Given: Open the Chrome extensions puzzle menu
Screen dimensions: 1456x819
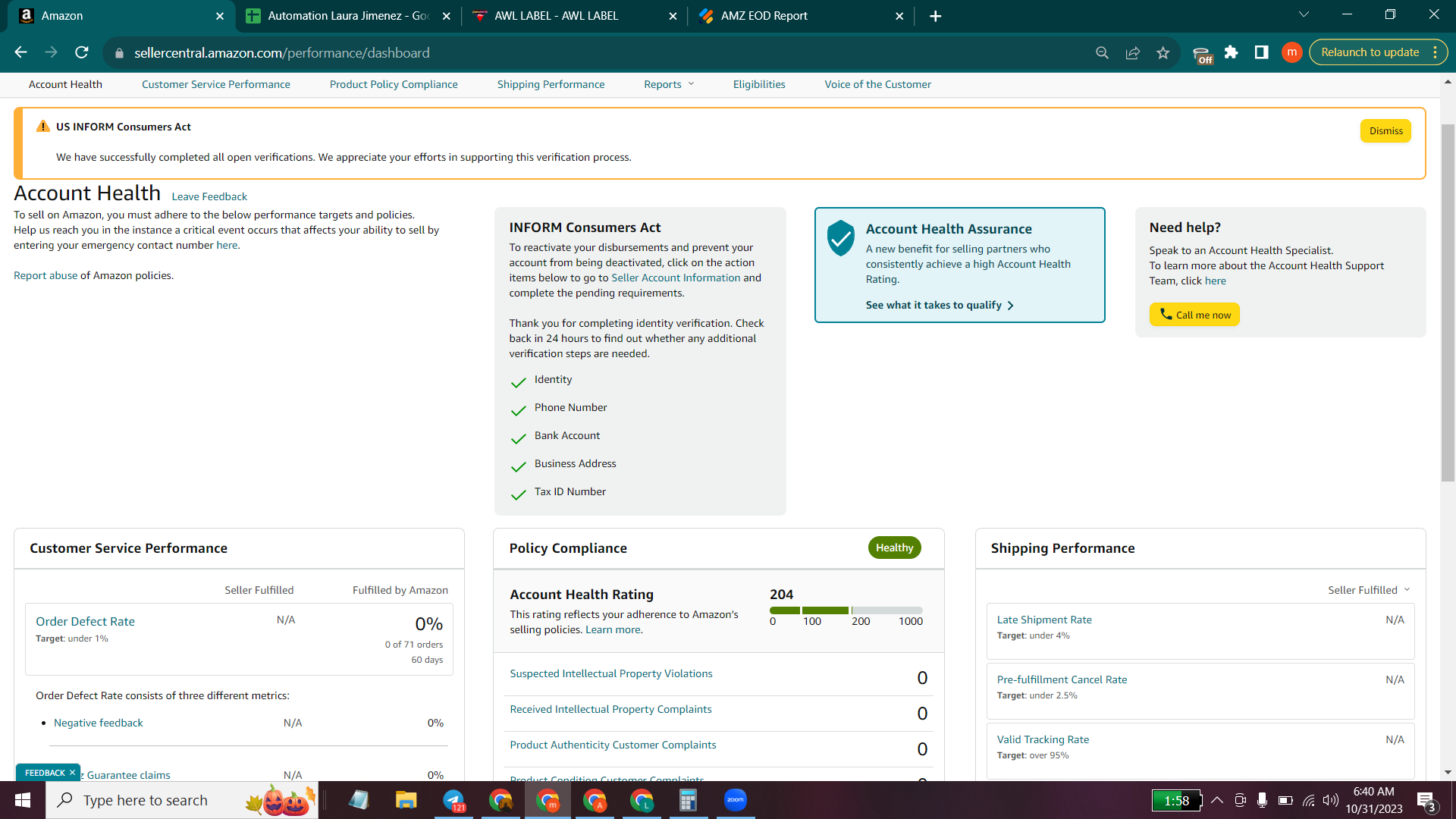Looking at the screenshot, I should pyautogui.click(x=1232, y=52).
